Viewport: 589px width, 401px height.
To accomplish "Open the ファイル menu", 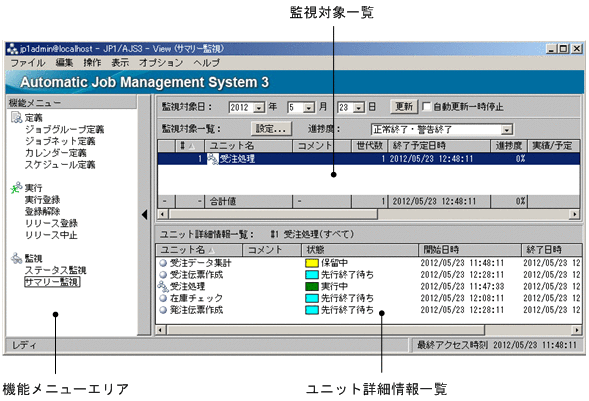I will coord(27,63).
